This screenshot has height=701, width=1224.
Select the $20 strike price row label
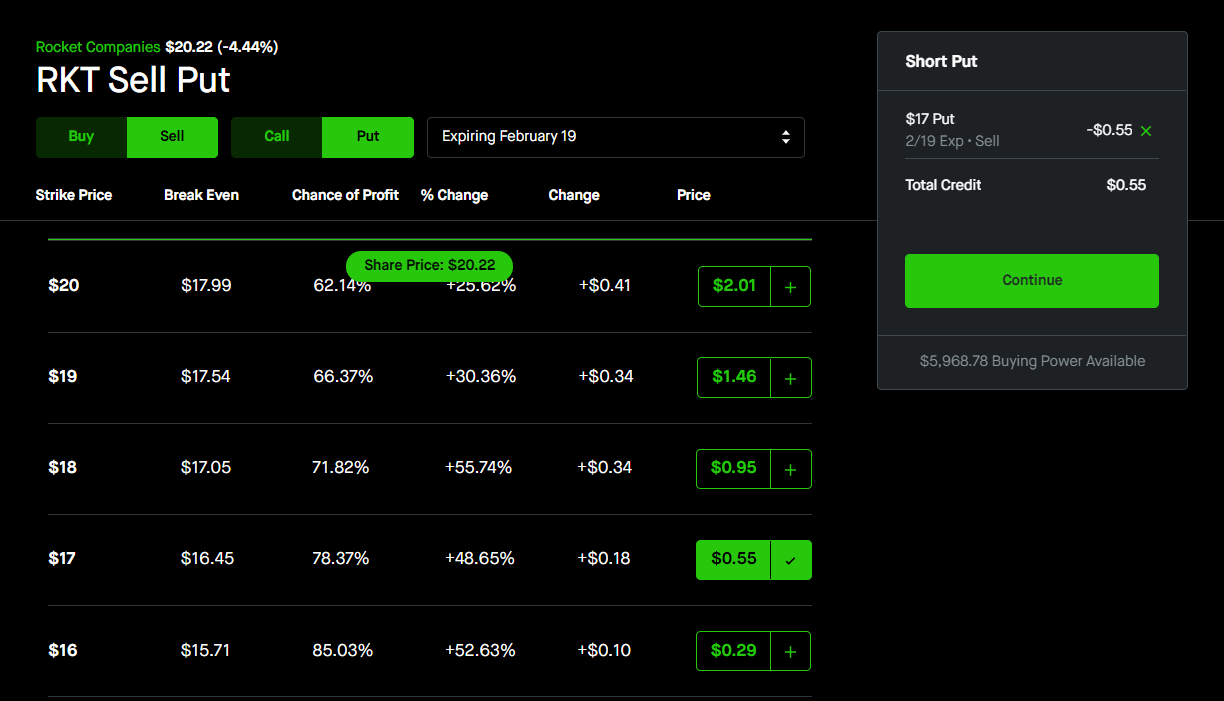click(x=64, y=286)
